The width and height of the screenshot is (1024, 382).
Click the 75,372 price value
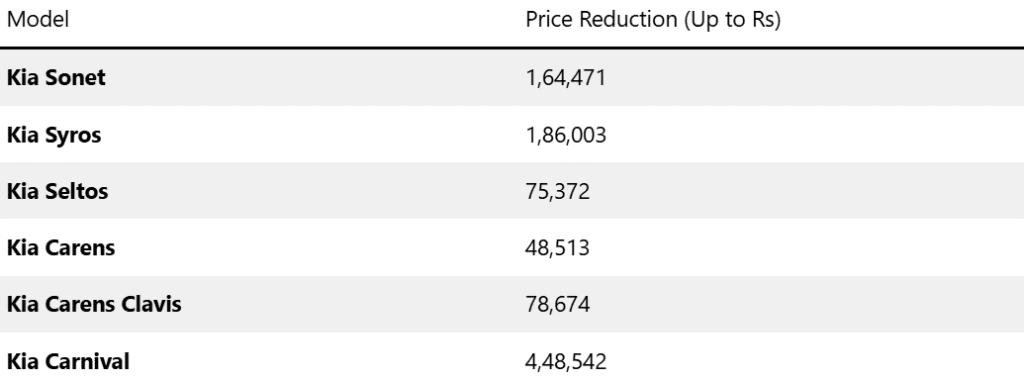tap(558, 192)
